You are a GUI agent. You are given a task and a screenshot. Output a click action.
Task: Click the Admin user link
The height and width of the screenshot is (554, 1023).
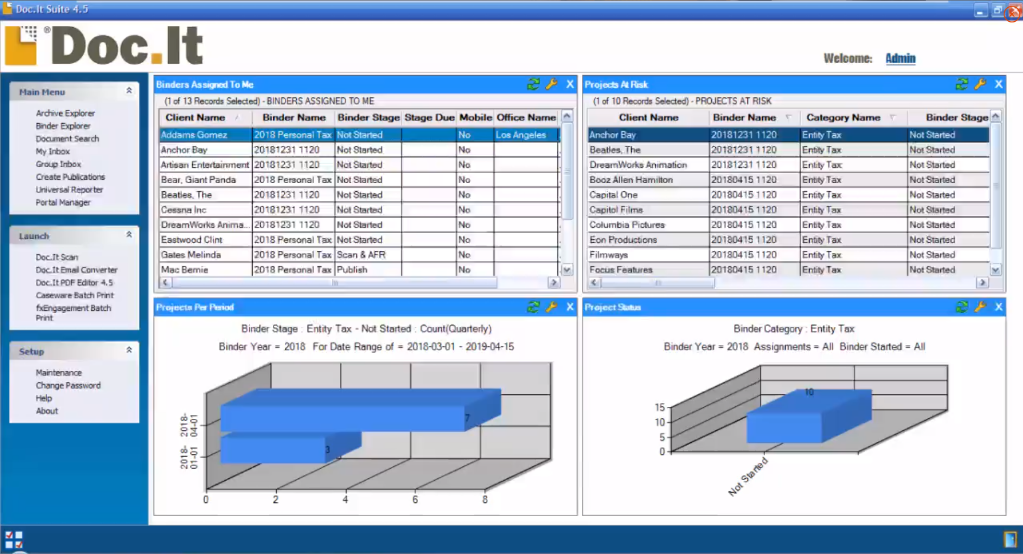pyautogui.click(x=900, y=58)
